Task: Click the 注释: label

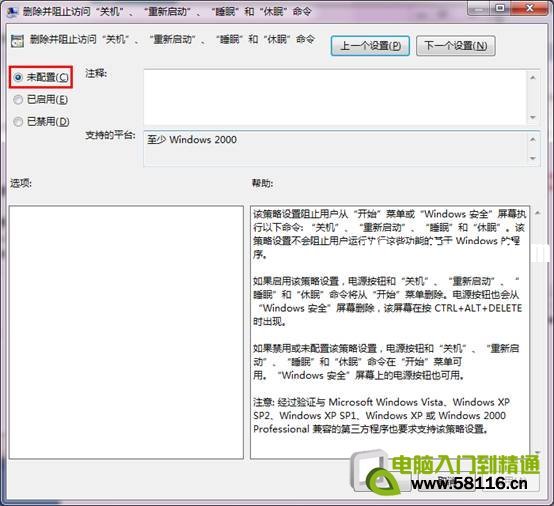Action: tap(96, 73)
